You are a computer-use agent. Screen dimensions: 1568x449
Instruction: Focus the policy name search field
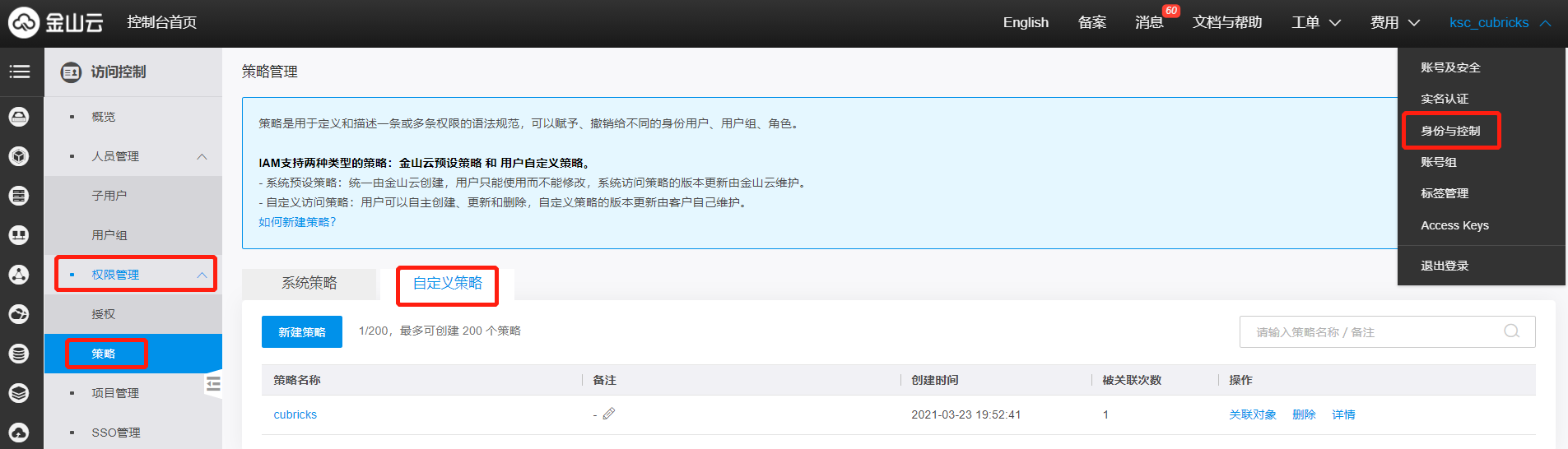(1387, 332)
